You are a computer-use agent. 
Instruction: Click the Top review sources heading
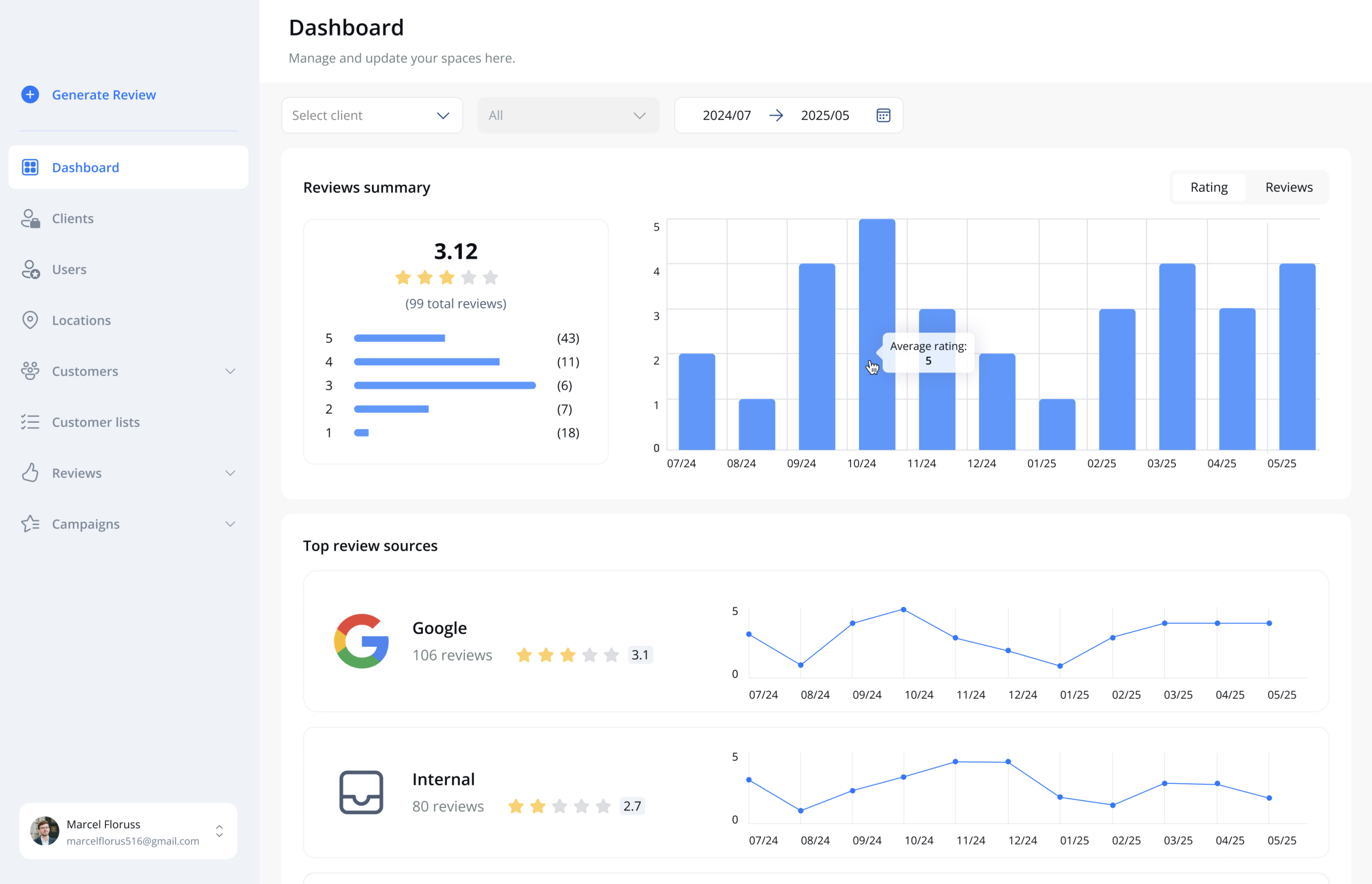[x=370, y=545]
